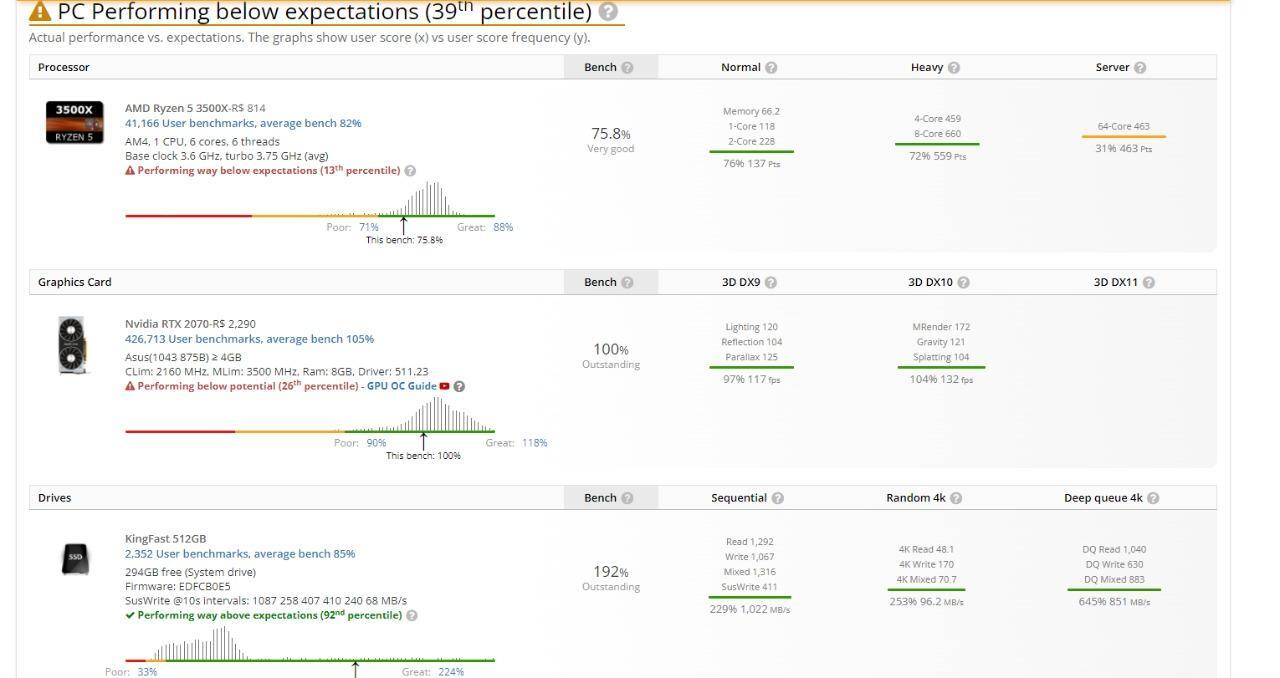Click the Server column help icon

(1140, 68)
